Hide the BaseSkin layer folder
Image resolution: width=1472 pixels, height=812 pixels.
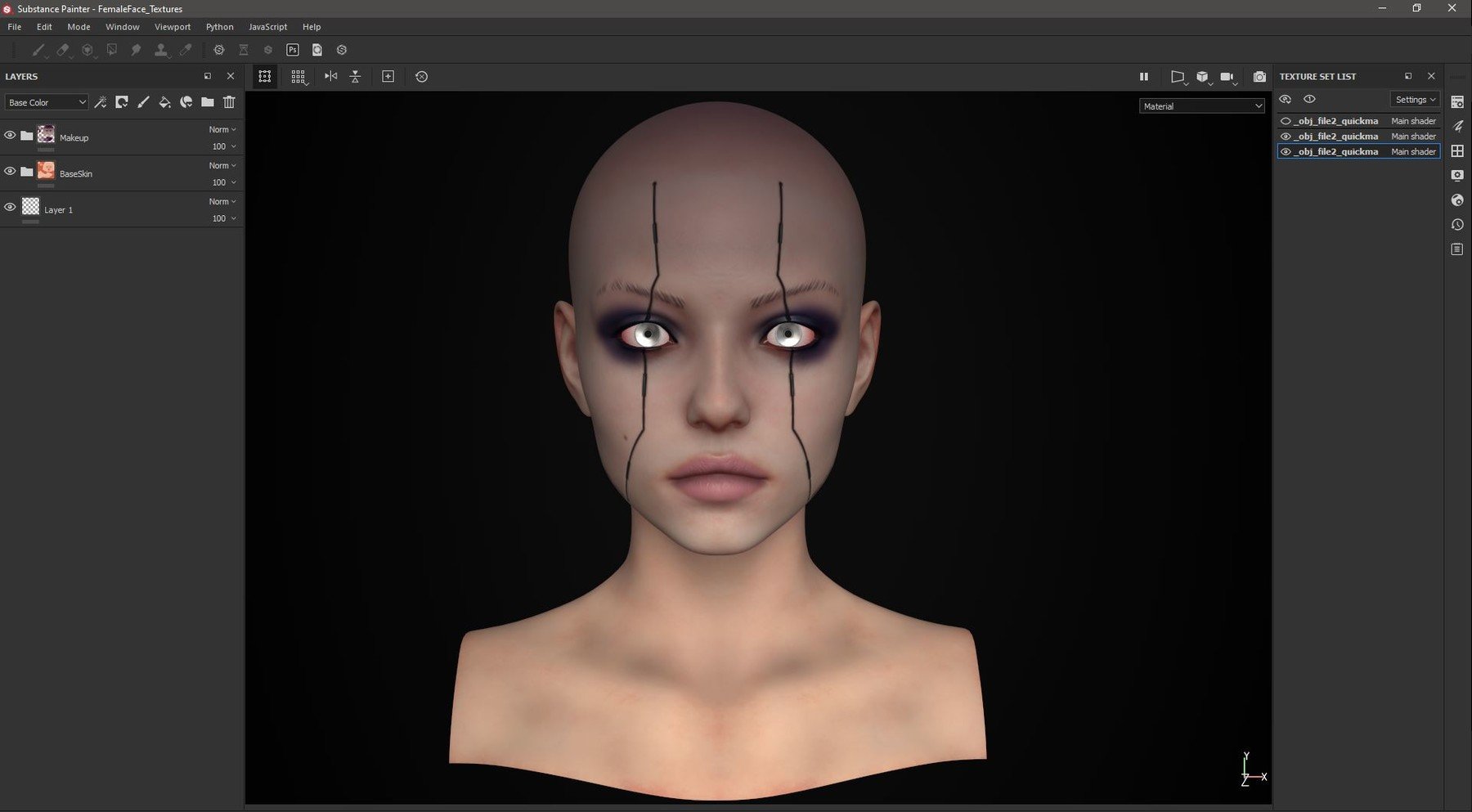[10, 171]
